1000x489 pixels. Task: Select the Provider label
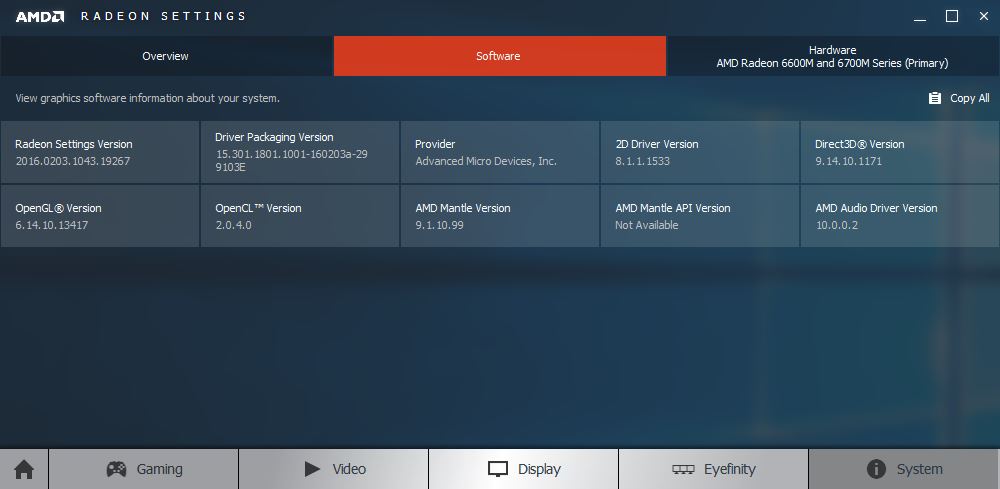[435, 144]
